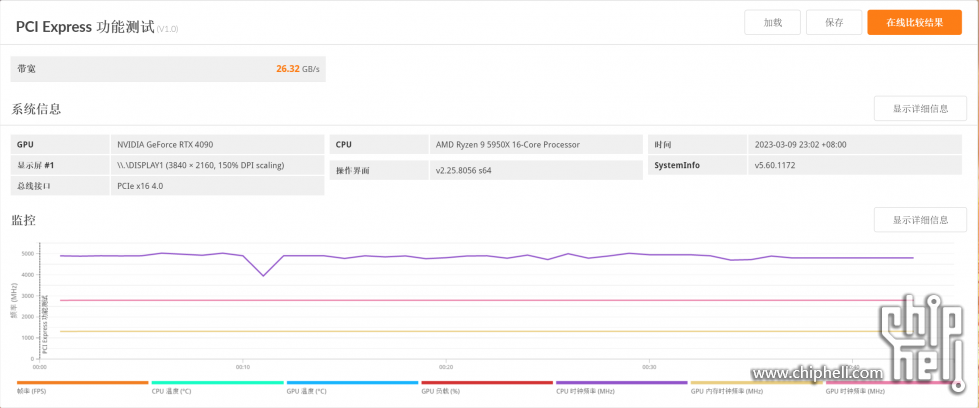Click the 系统信息 section heading
Image resolution: width=979 pixels, height=408 pixels.
pyautogui.click(x=36, y=109)
